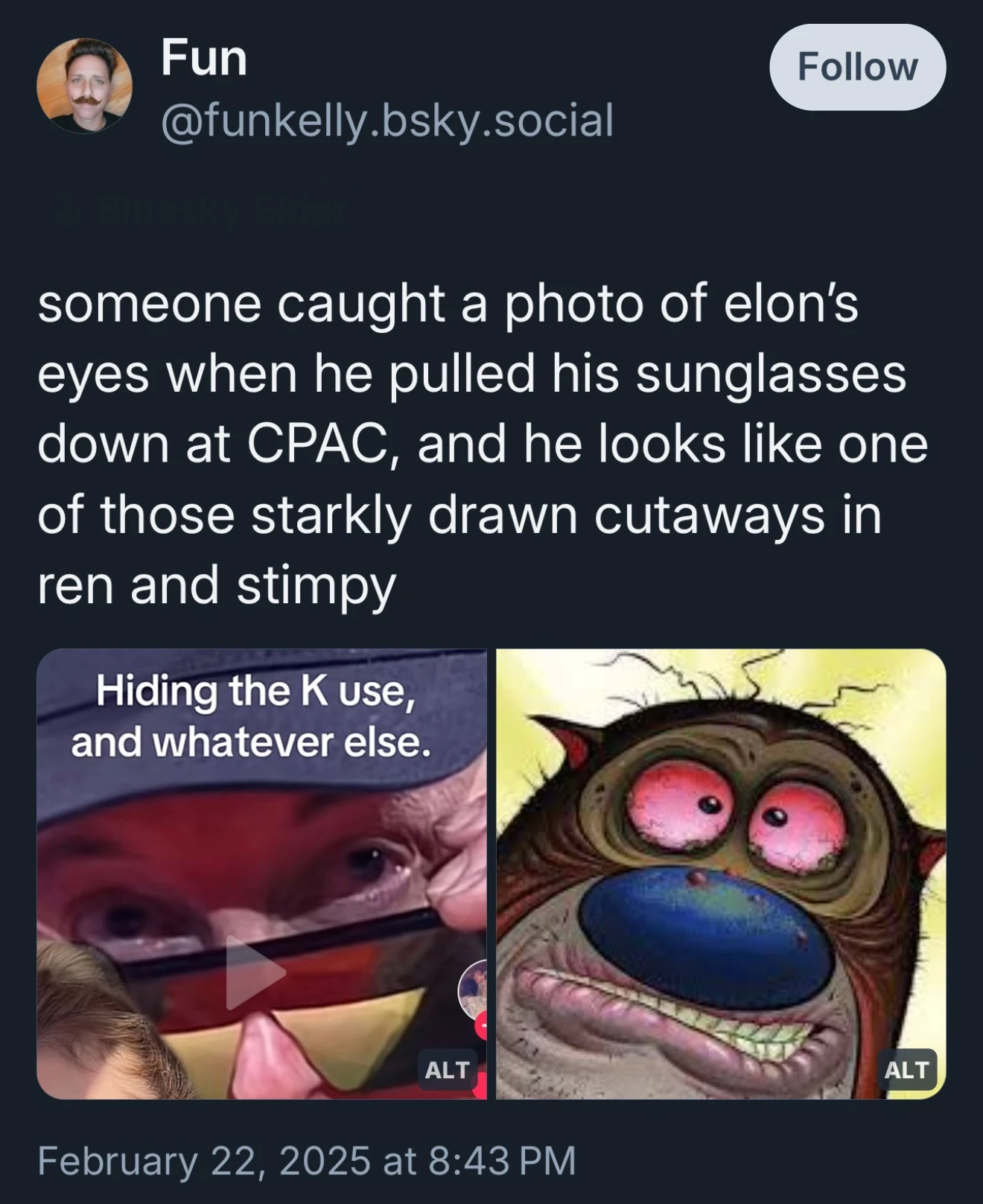Open the @funkelly.bsky.social handle link

[x=387, y=121]
